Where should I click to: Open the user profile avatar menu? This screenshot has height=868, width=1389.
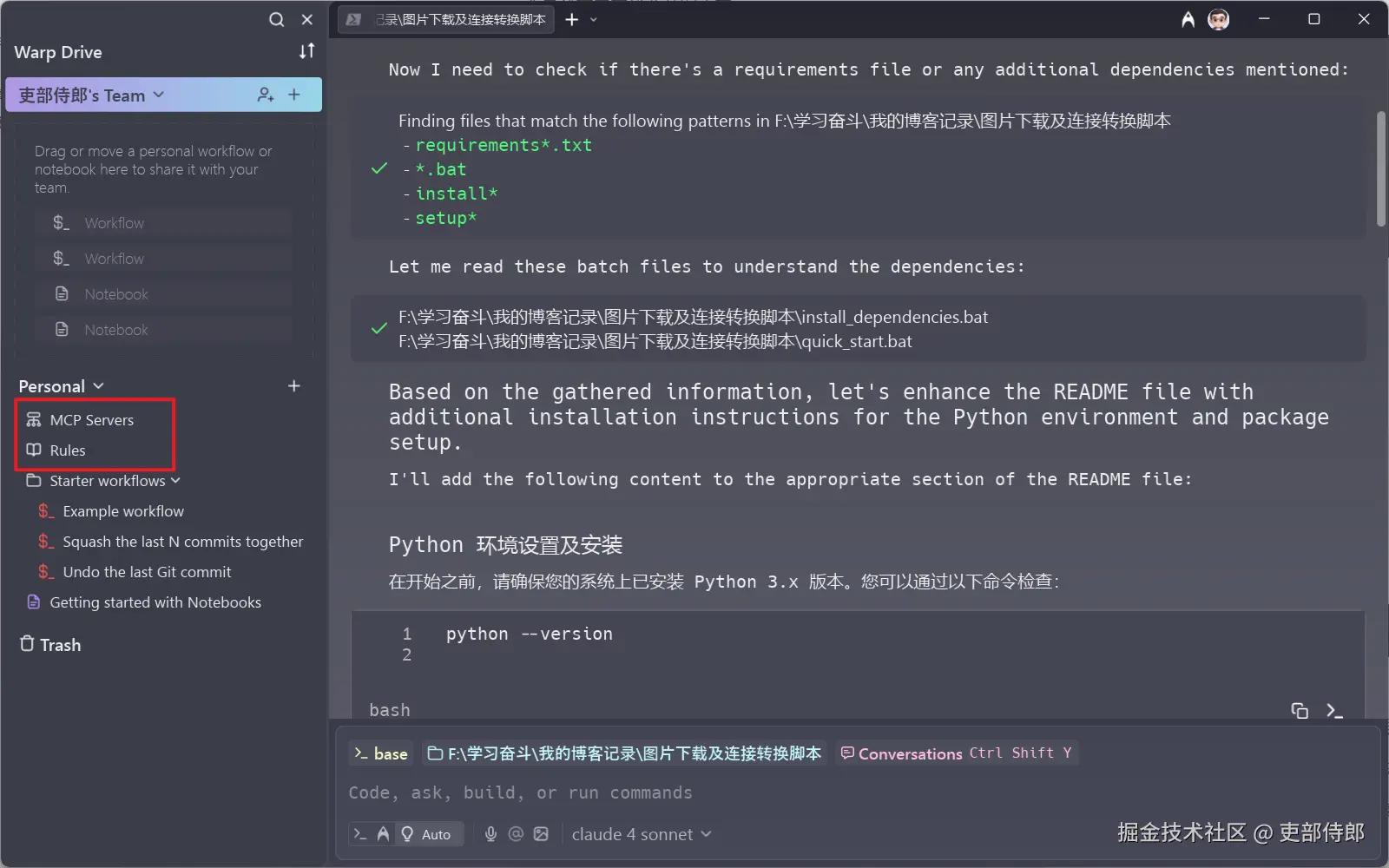click(1219, 19)
